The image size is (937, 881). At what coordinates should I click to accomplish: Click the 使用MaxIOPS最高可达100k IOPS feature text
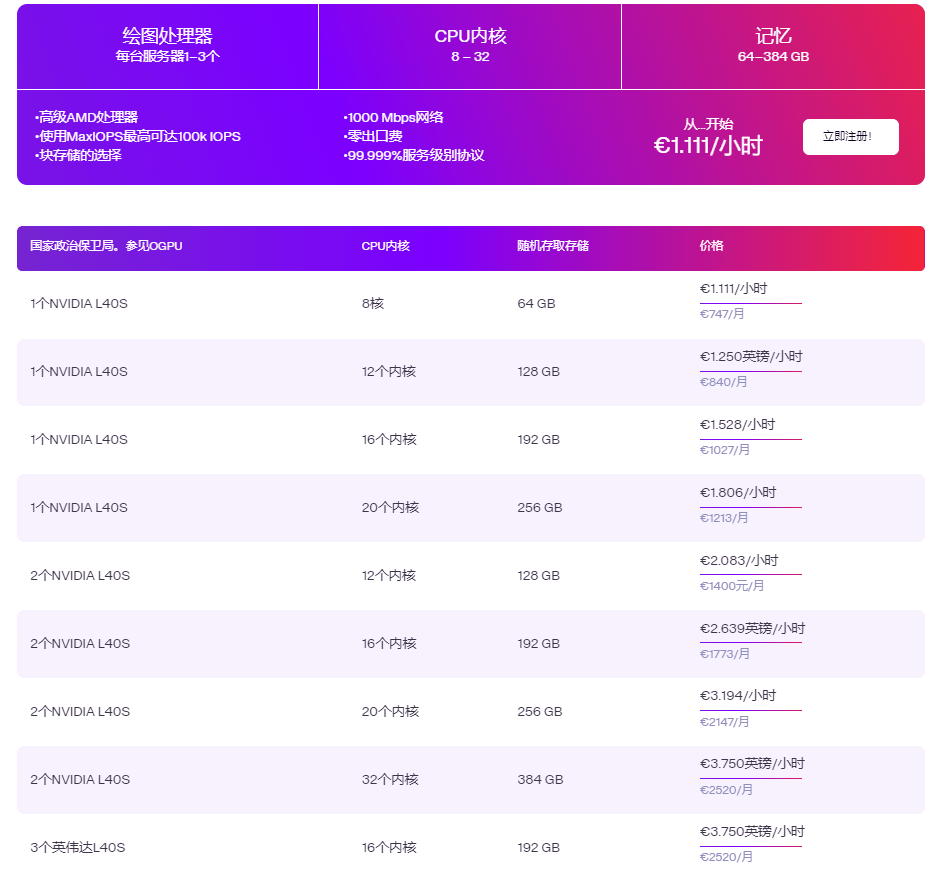point(138,137)
